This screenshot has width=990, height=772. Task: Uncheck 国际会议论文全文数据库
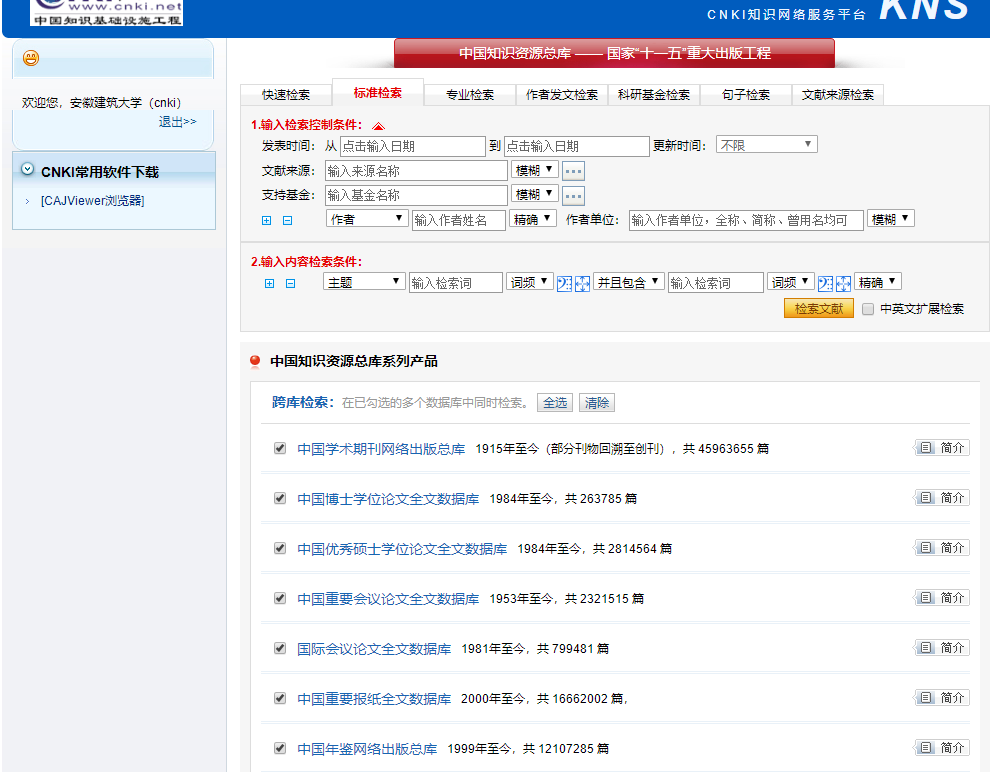[280, 648]
